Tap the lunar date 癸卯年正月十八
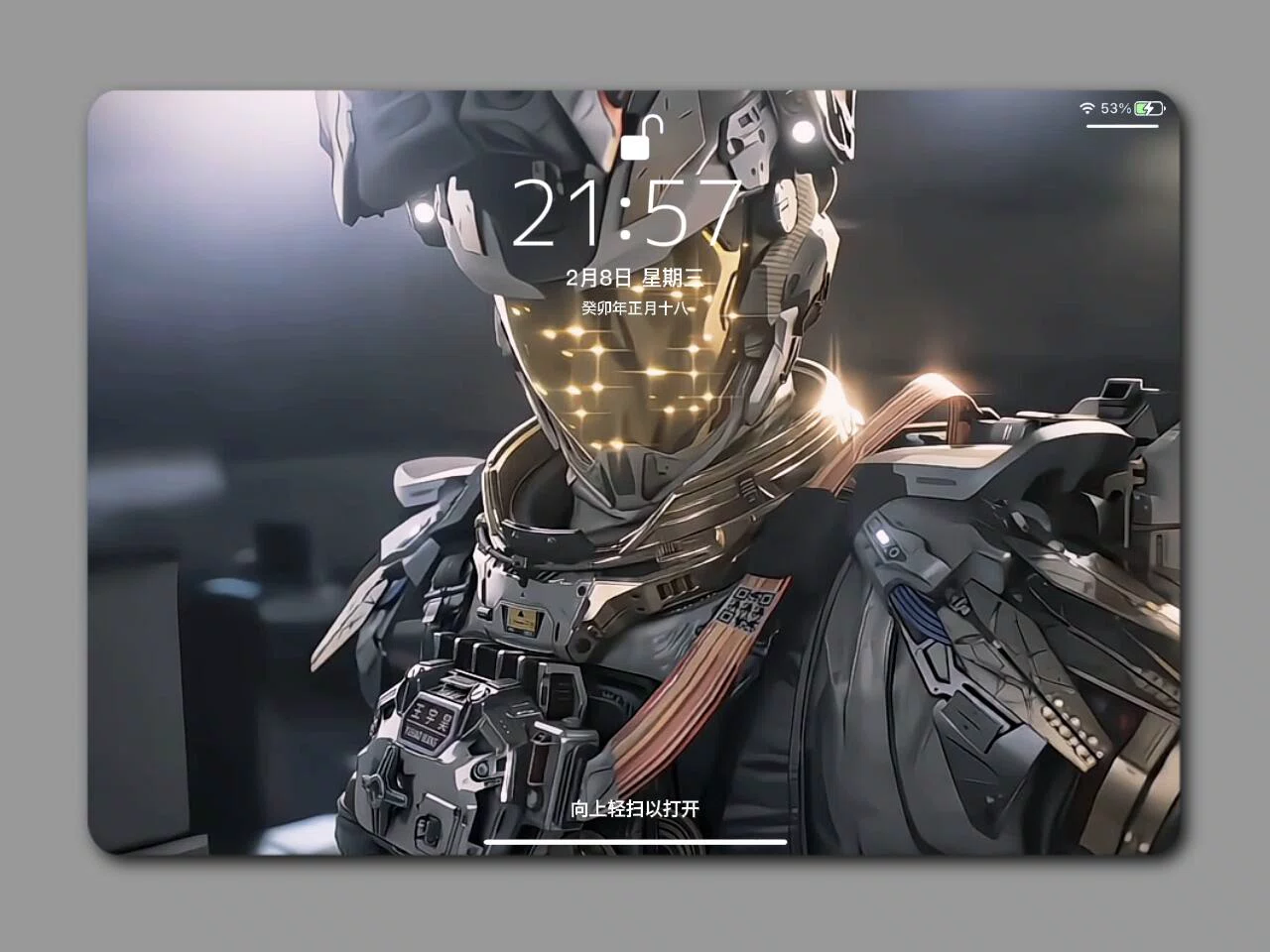Screen dimensions: 1270x952 pos(634,307)
